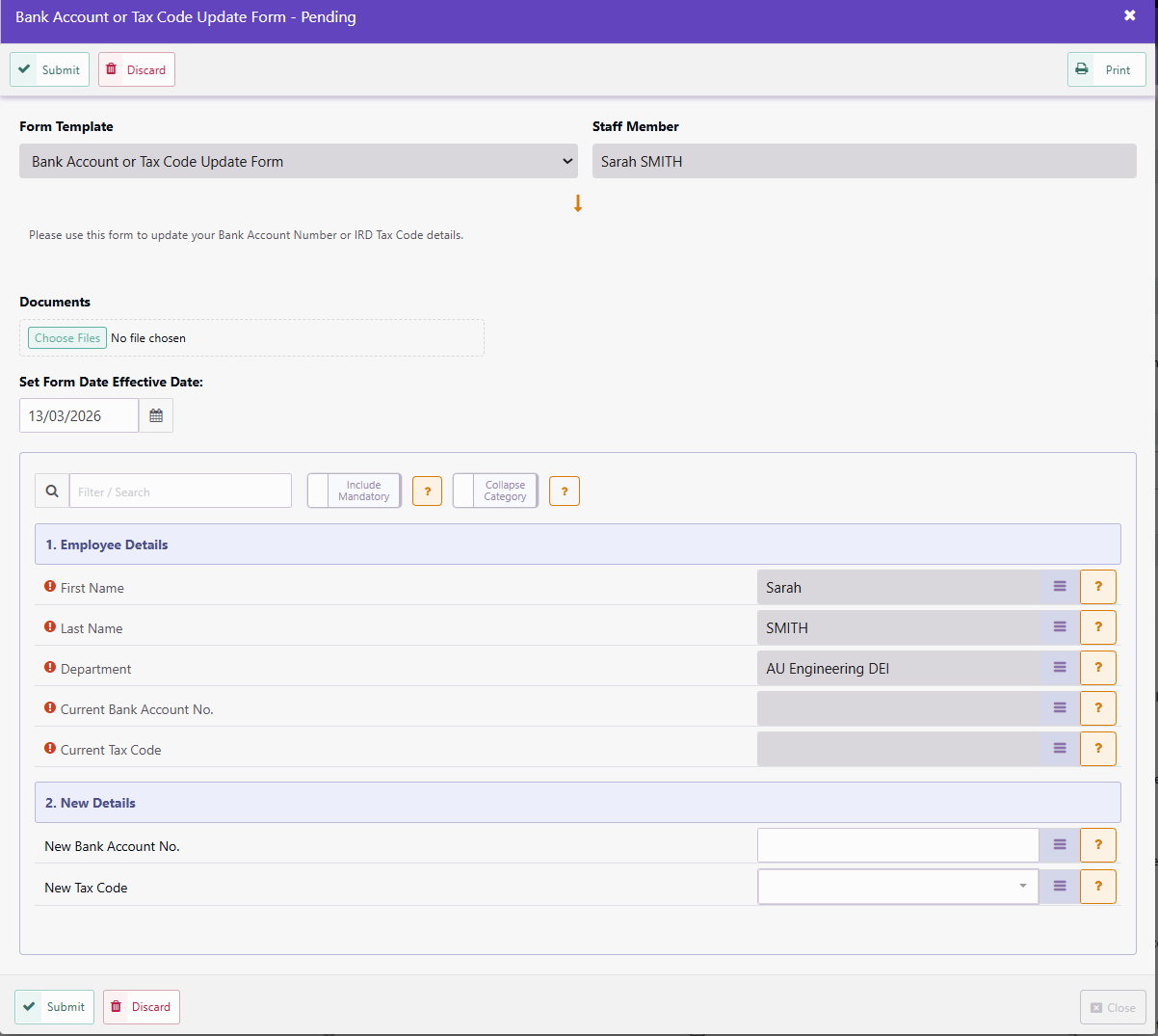Open help for Last Name
1158x1036 pixels.
click(x=1098, y=627)
